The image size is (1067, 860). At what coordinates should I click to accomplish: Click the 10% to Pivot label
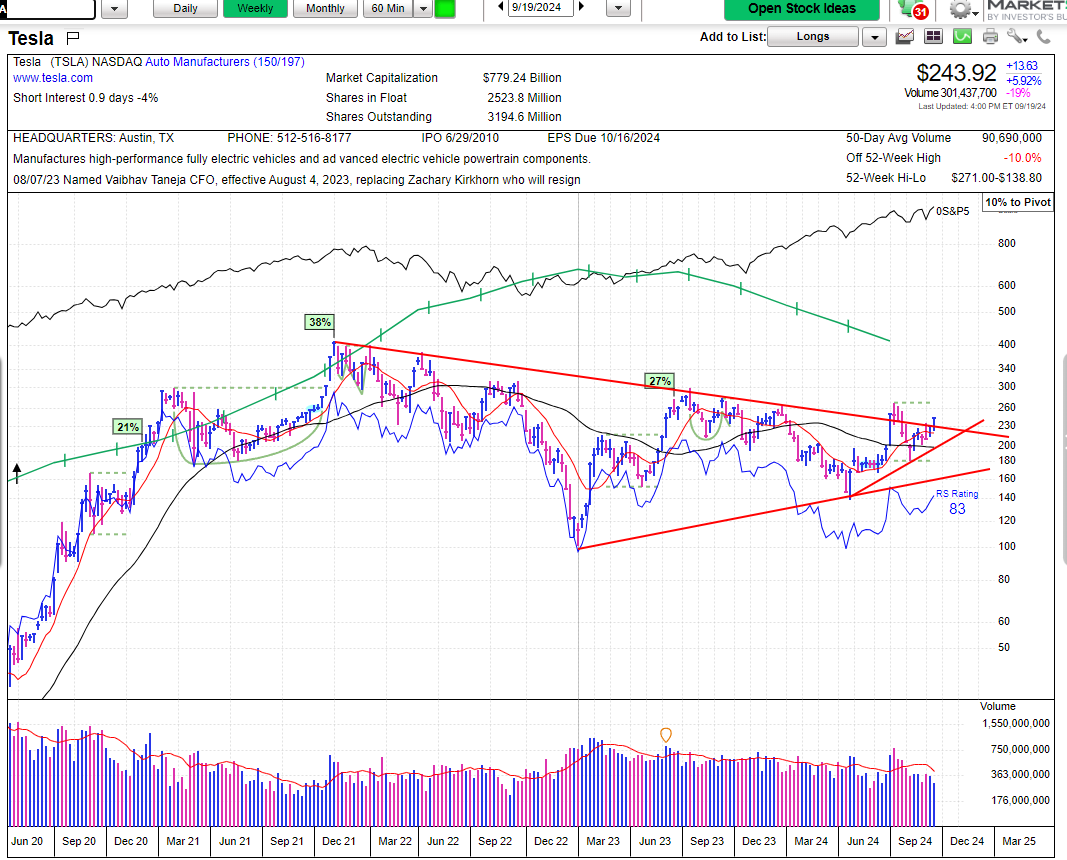pyautogui.click(x=1018, y=202)
